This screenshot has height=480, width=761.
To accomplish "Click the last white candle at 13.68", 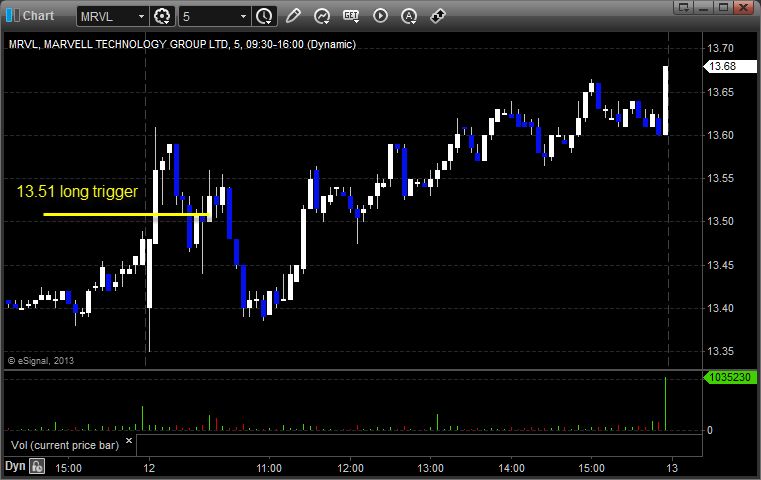I will pyautogui.click(x=665, y=100).
